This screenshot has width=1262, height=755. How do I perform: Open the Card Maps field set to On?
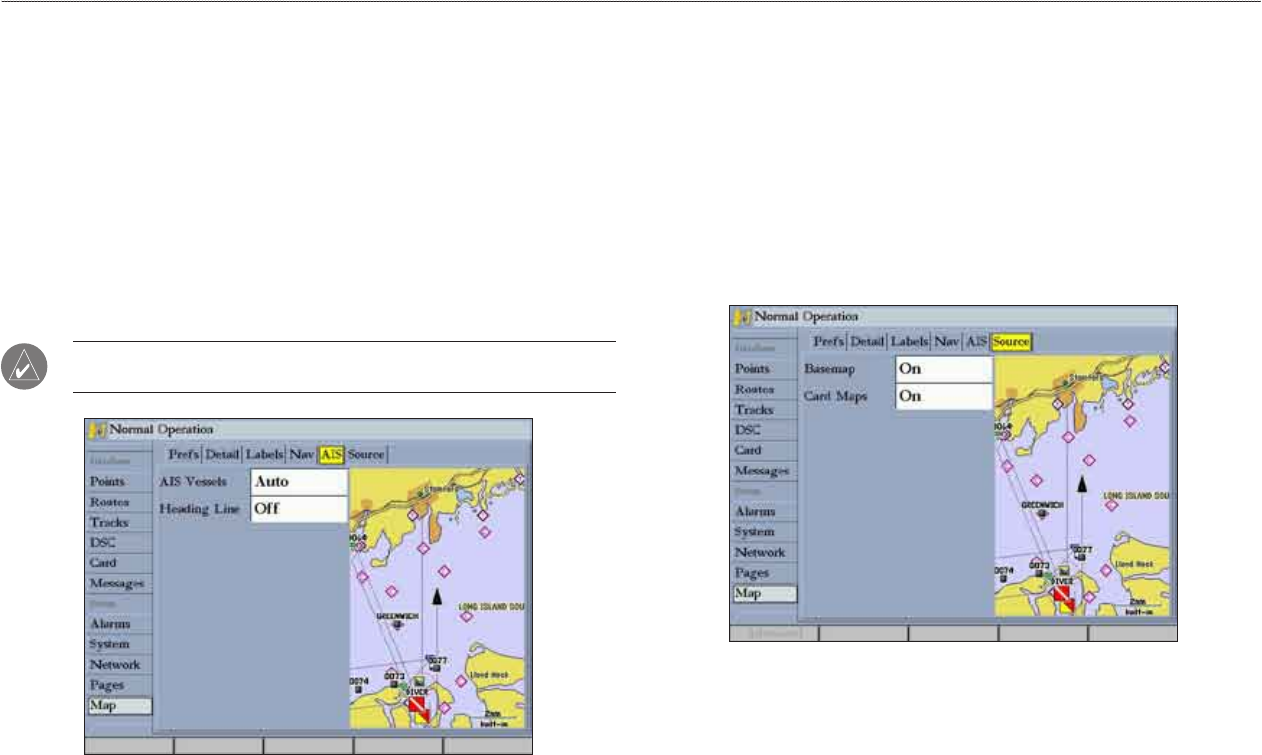pos(943,396)
